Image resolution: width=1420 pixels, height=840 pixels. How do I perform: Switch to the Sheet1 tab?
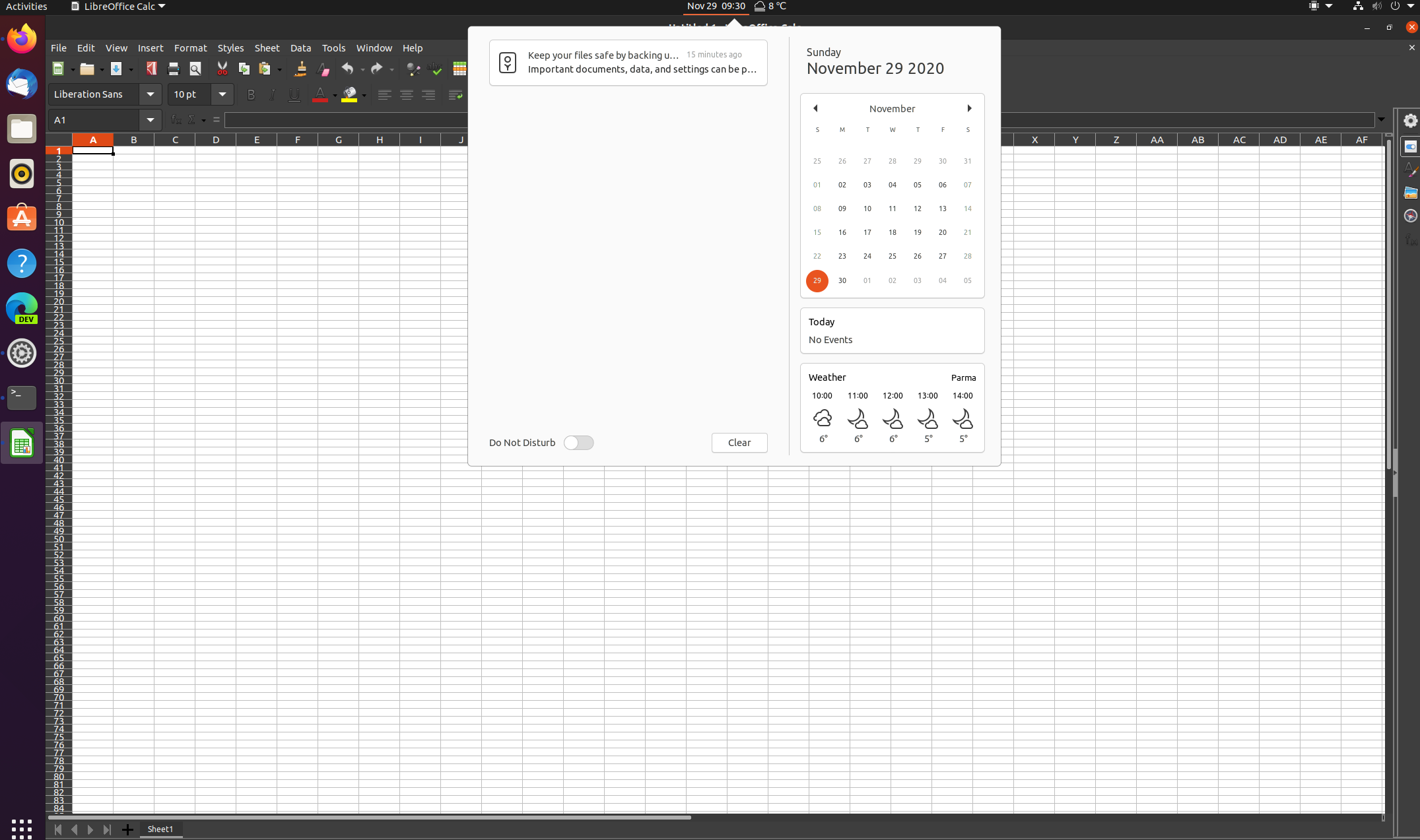160,829
